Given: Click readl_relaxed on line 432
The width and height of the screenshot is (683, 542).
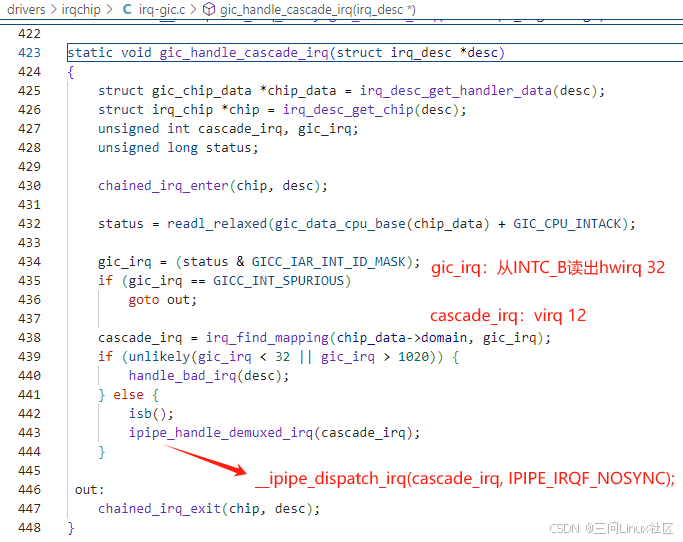Looking at the screenshot, I should pyautogui.click(x=217, y=224).
